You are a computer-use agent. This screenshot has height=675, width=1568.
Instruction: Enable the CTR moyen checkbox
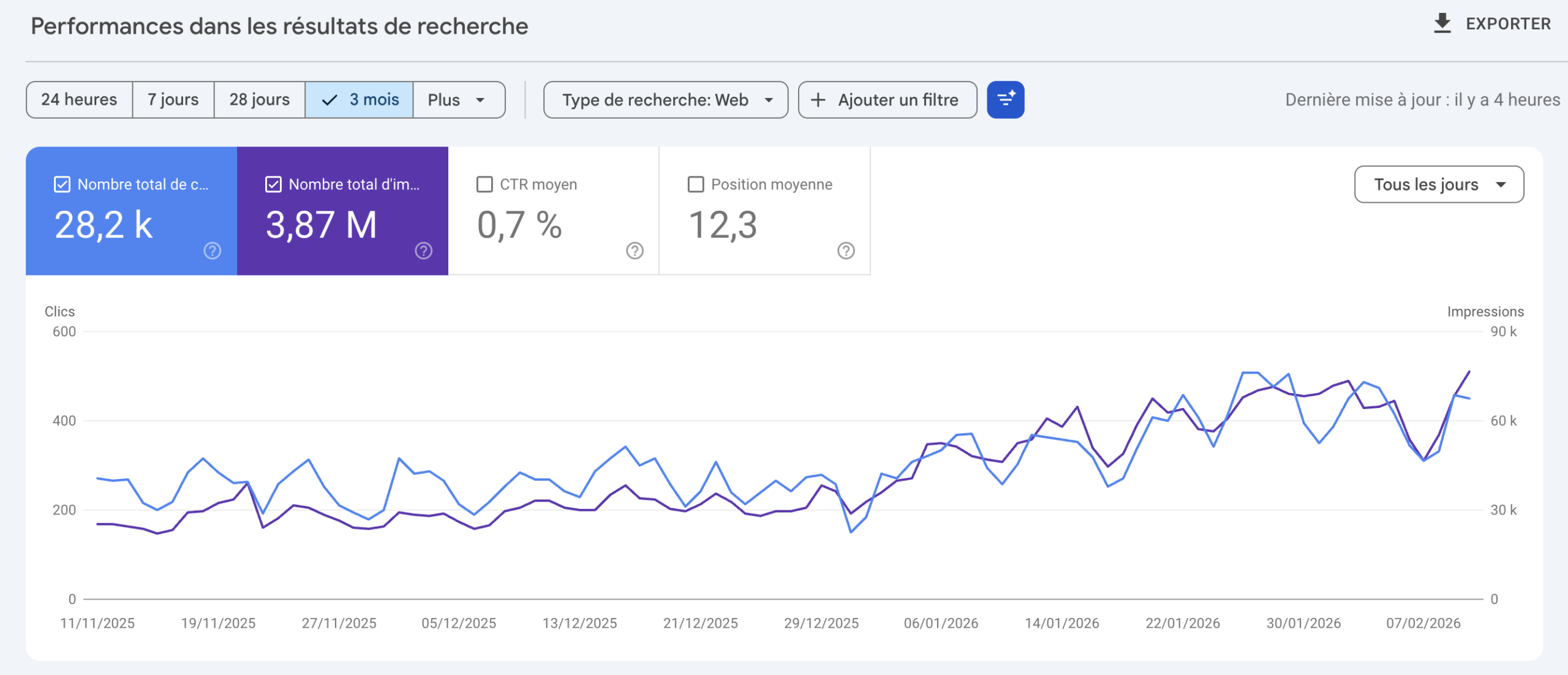tap(484, 184)
